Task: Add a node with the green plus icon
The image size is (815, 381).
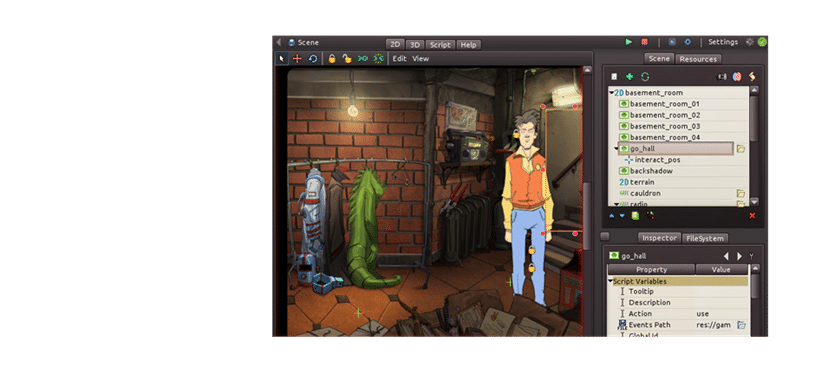Action: [629, 76]
